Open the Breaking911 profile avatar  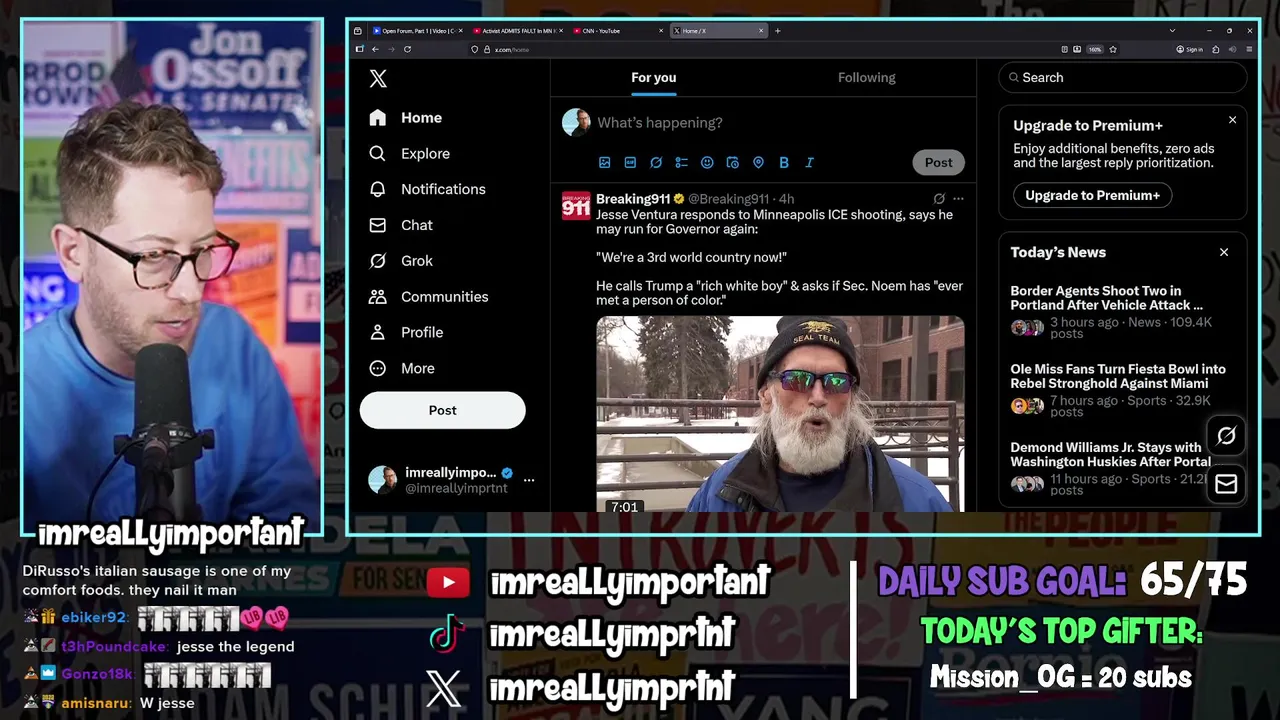point(576,206)
